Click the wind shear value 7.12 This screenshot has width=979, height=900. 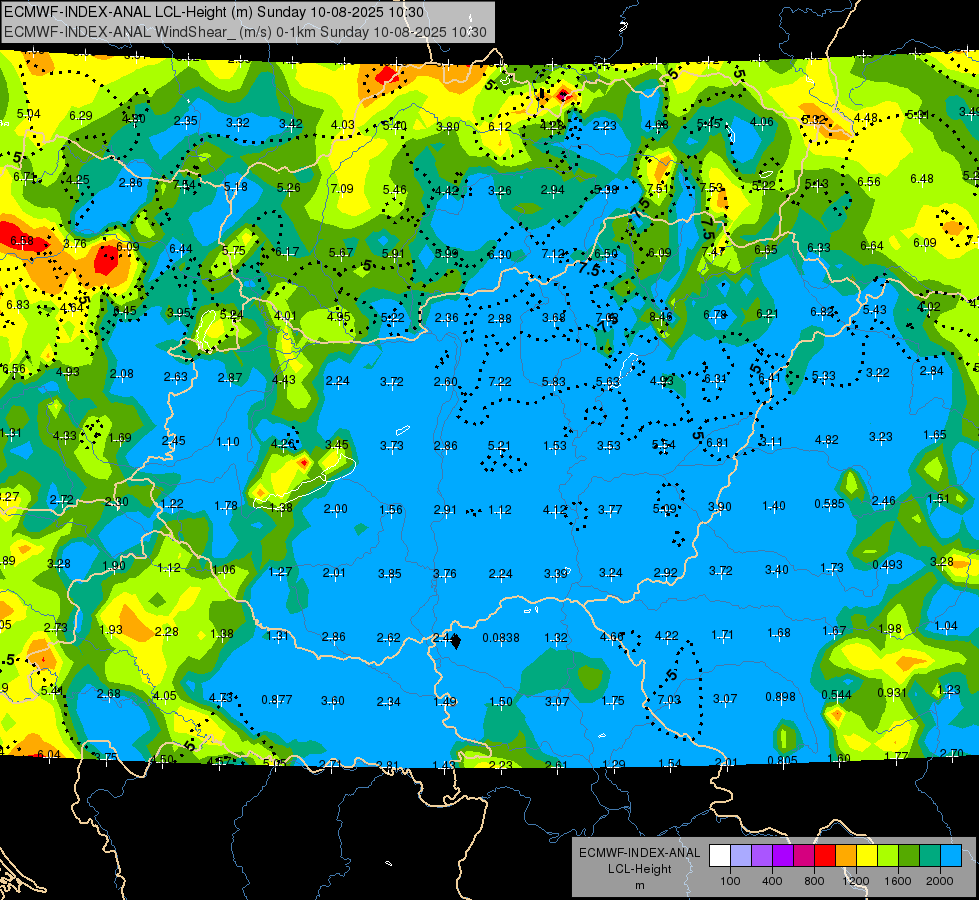coord(553,254)
